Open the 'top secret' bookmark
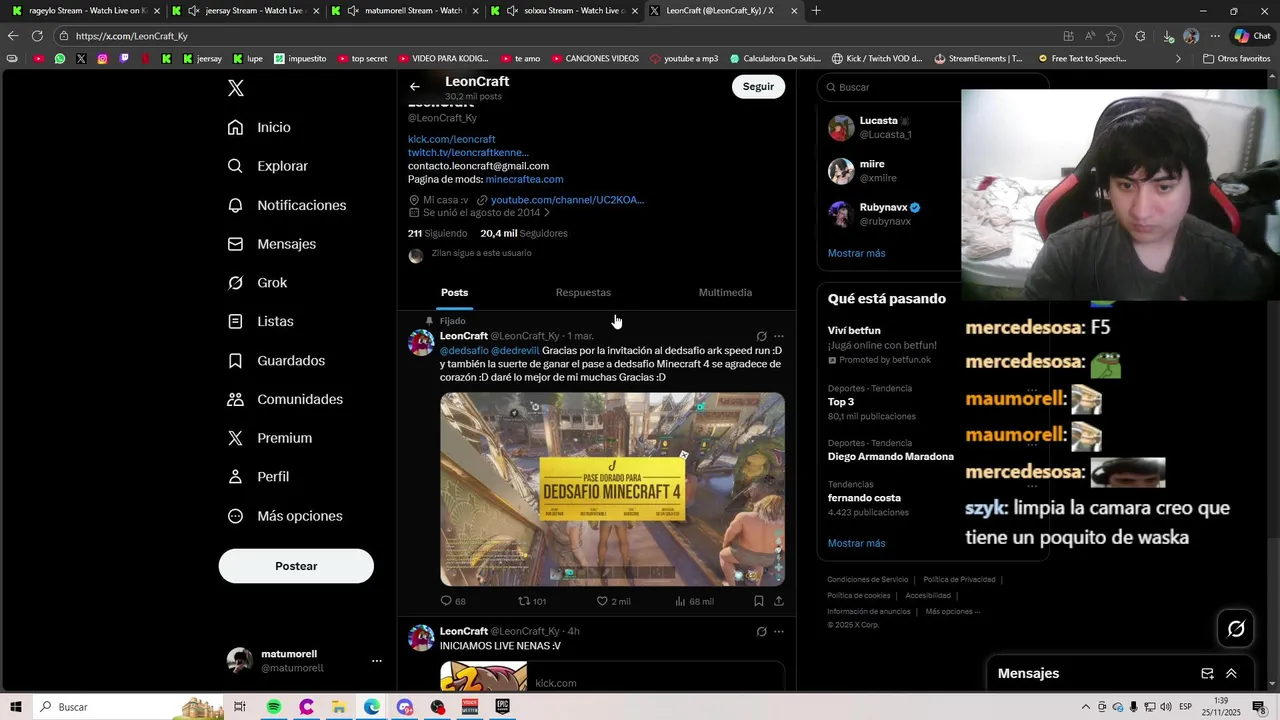The height and width of the screenshot is (720, 1280). click(x=363, y=59)
